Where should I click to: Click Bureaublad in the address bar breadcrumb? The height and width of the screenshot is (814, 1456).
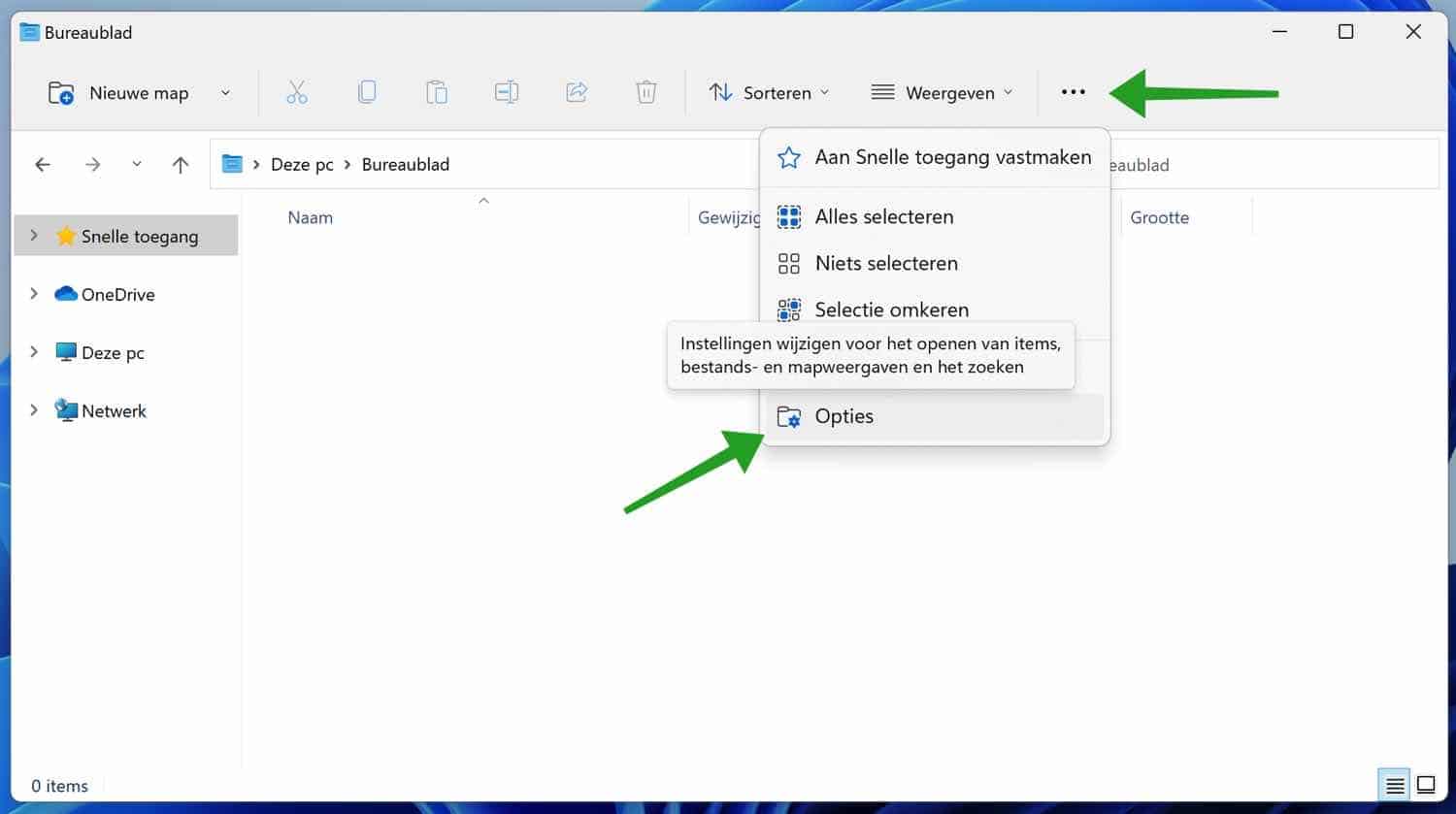[406, 164]
